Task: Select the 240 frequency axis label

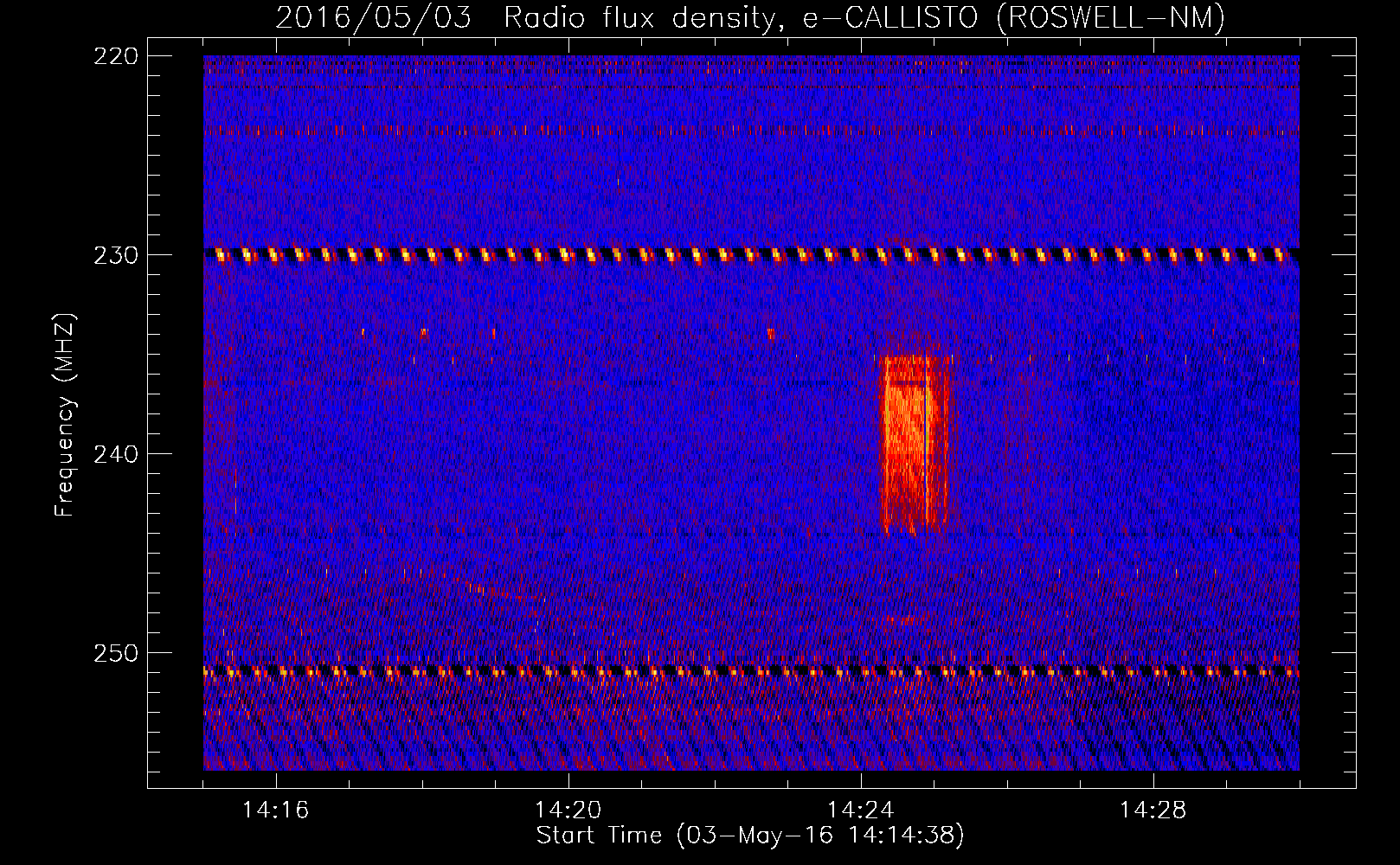Action: 115,454
